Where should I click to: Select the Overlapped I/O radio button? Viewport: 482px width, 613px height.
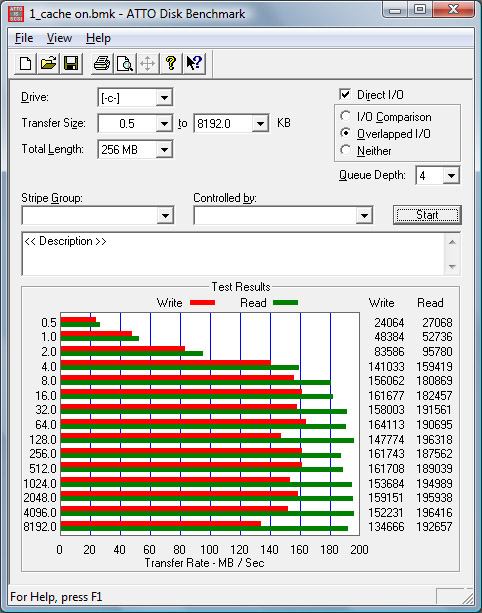(345, 133)
